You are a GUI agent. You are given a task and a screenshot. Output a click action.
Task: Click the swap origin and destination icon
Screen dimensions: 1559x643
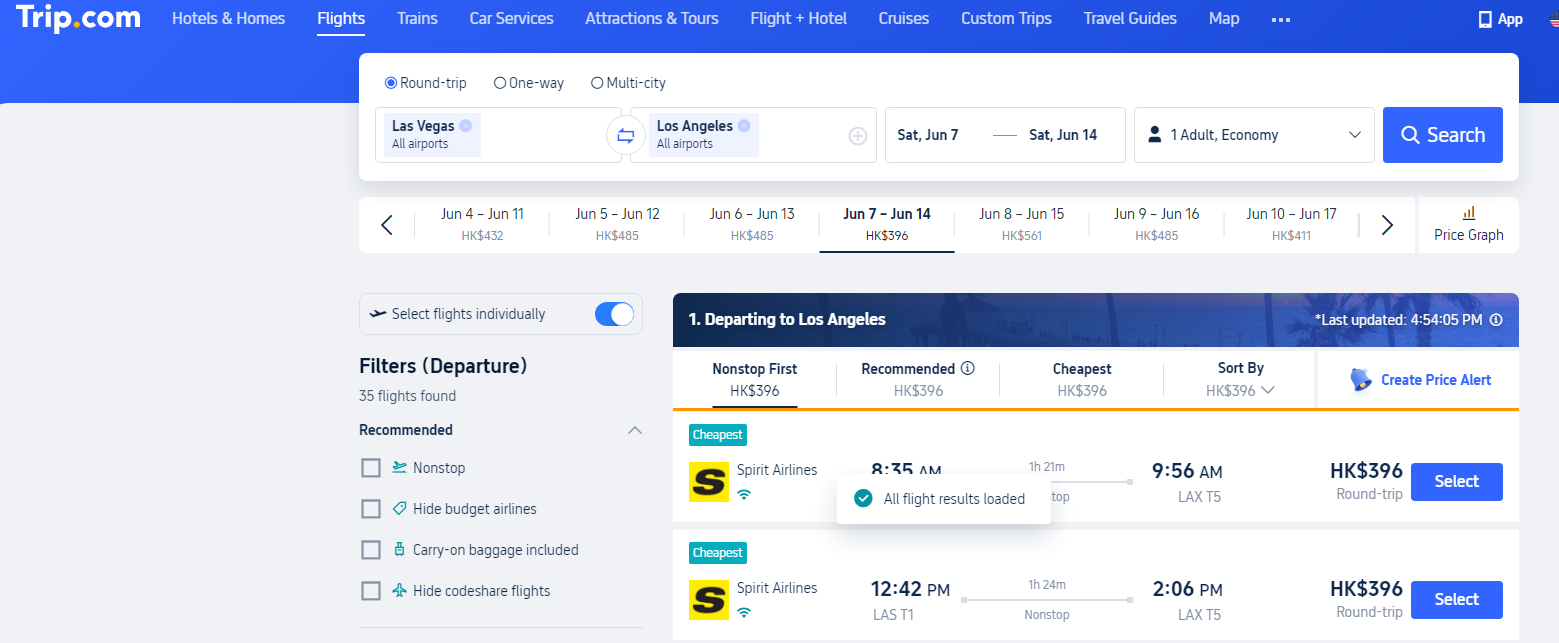pos(626,135)
